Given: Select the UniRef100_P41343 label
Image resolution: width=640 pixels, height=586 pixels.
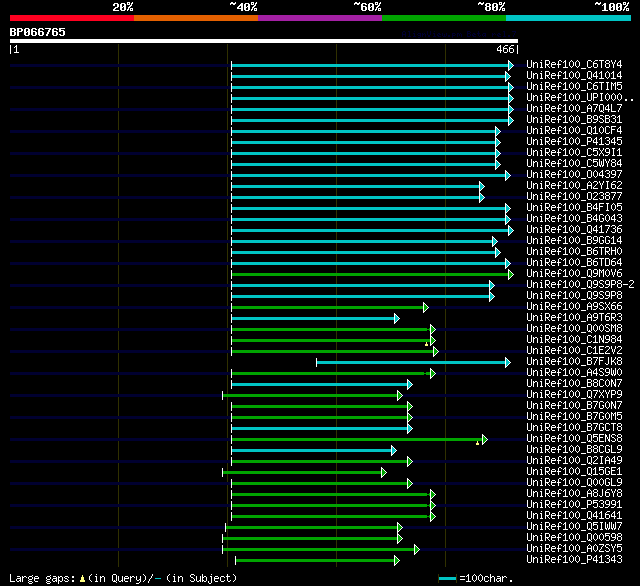Looking at the screenshot, I should click(574, 560).
